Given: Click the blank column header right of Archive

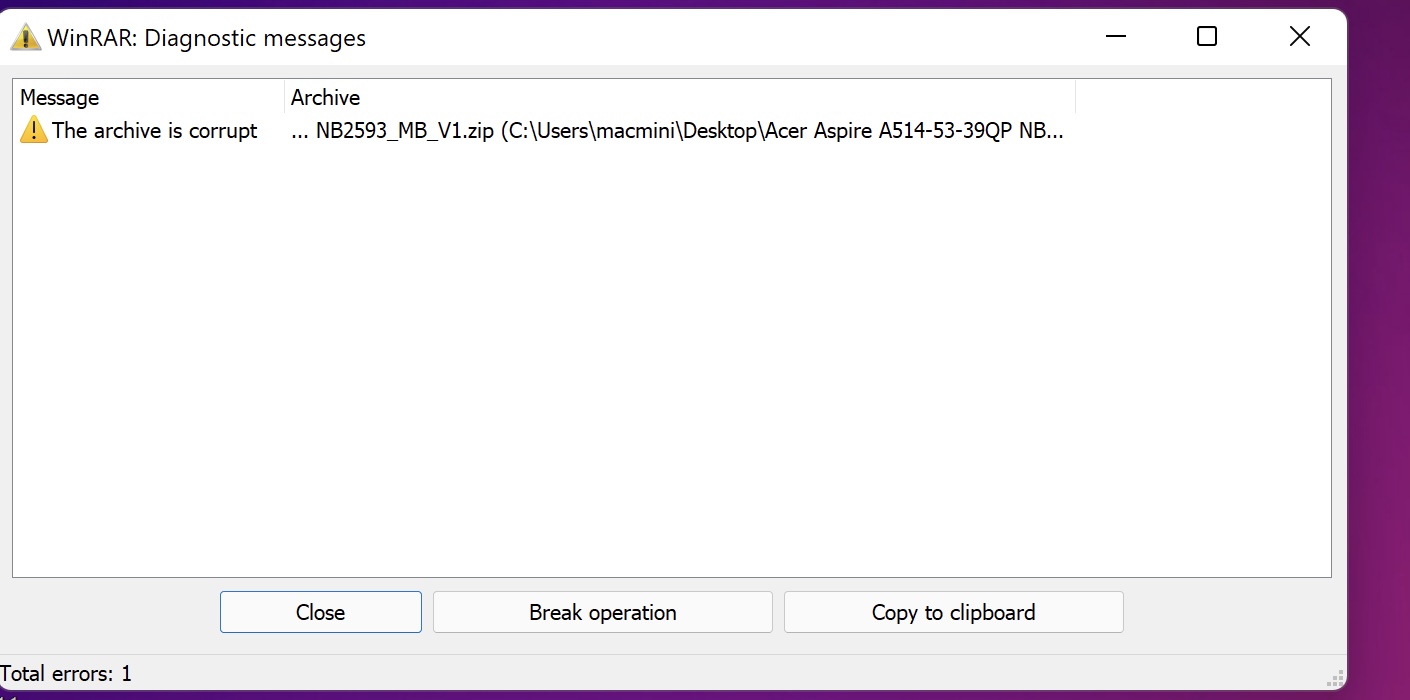Looking at the screenshot, I should (1200, 97).
